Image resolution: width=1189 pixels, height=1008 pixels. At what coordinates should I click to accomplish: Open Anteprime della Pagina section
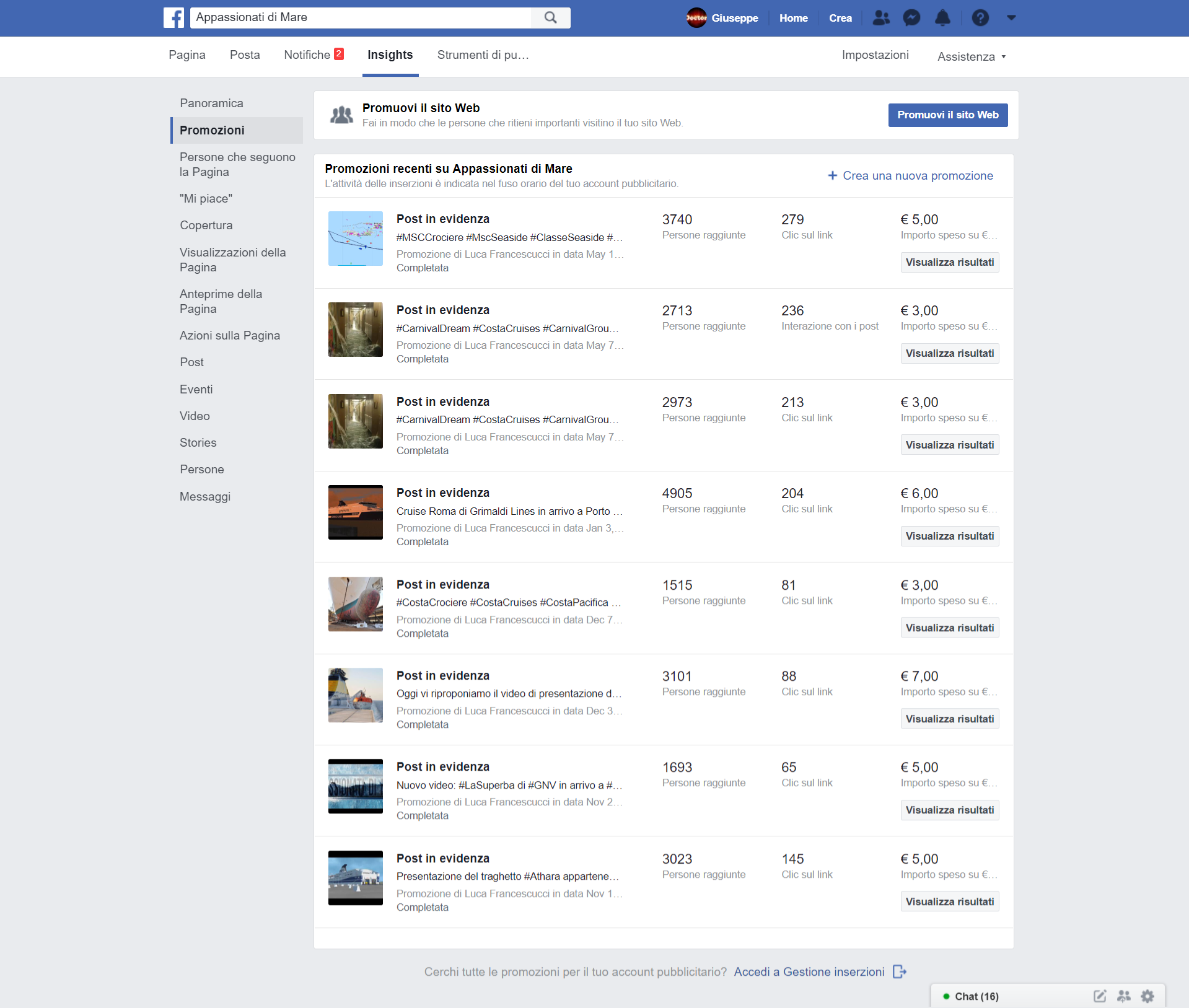[x=221, y=301]
